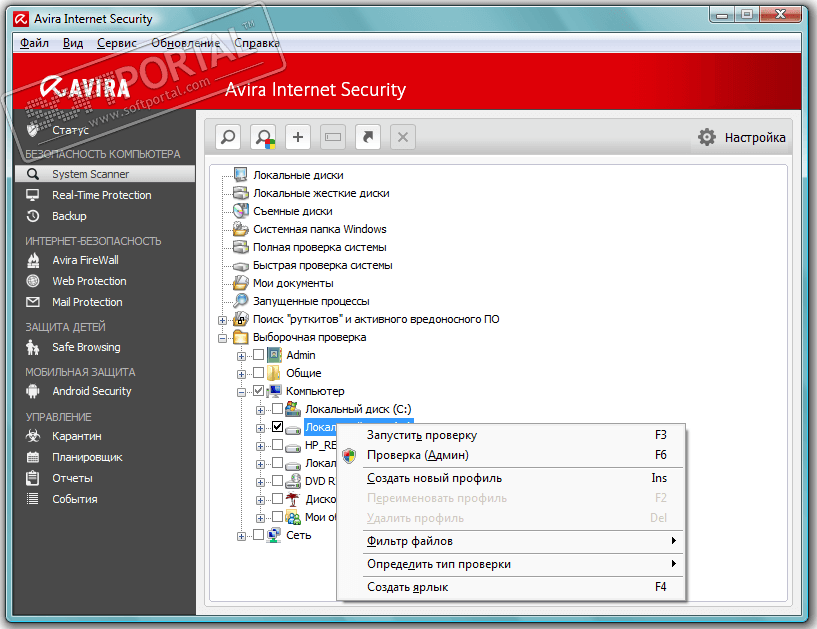This screenshot has height=629, width=817.
Task: Select Мои документы profile
Action: click(293, 283)
